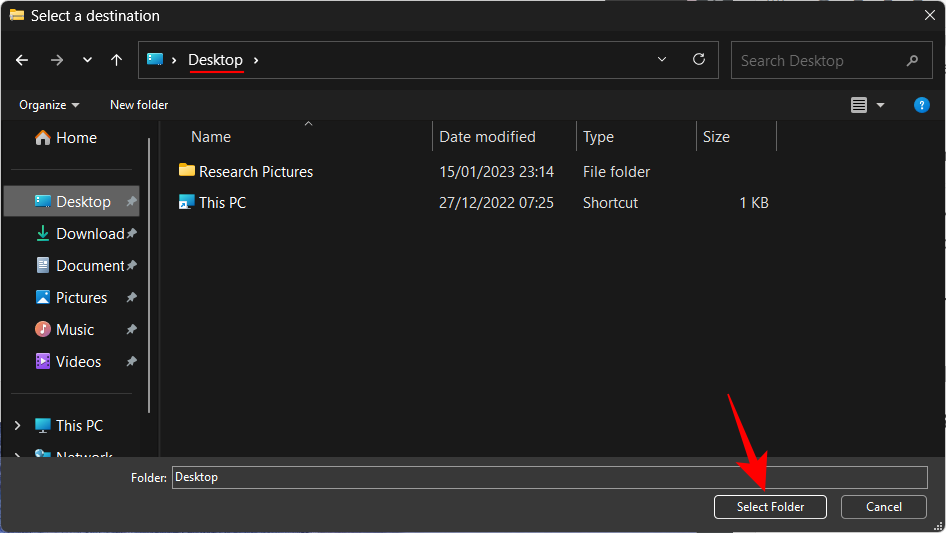Click the Search Desktop field
The width and height of the screenshot is (946, 533).
[x=831, y=60]
